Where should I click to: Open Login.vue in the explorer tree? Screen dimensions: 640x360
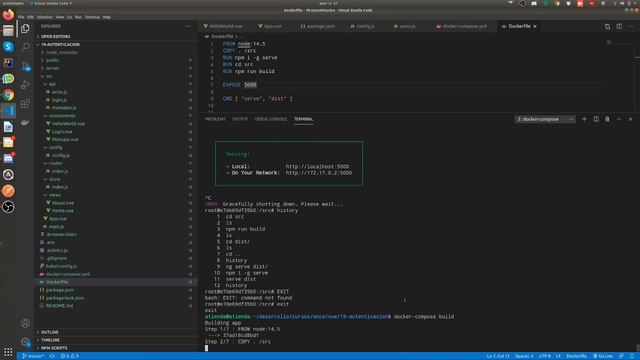(x=62, y=131)
